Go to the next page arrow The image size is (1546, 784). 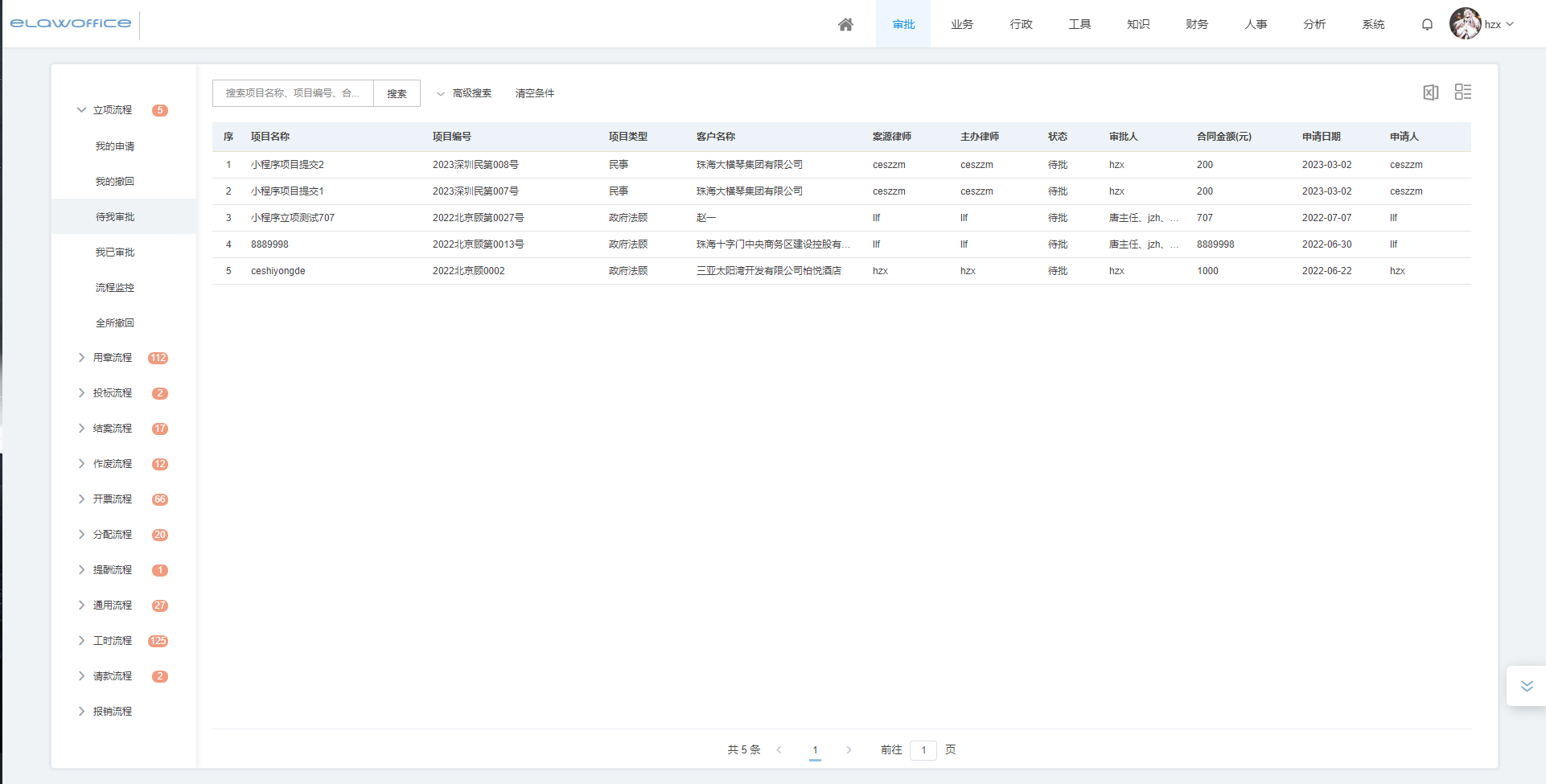tap(849, 749)
